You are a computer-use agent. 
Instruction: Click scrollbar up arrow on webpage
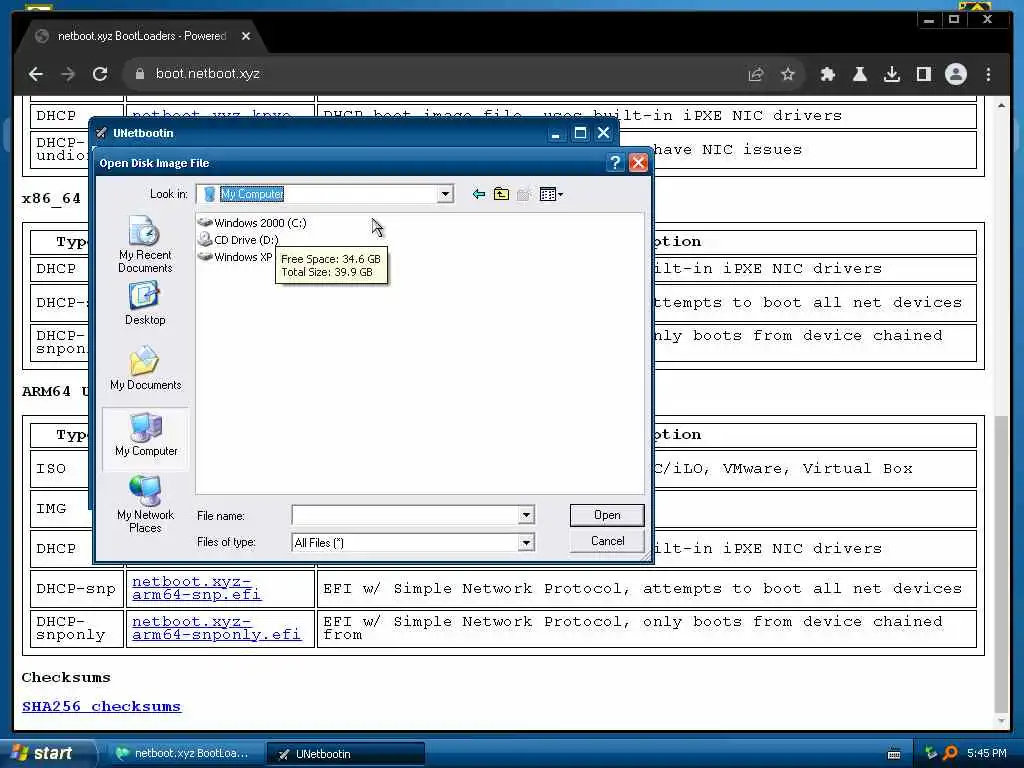point(1001,104)
